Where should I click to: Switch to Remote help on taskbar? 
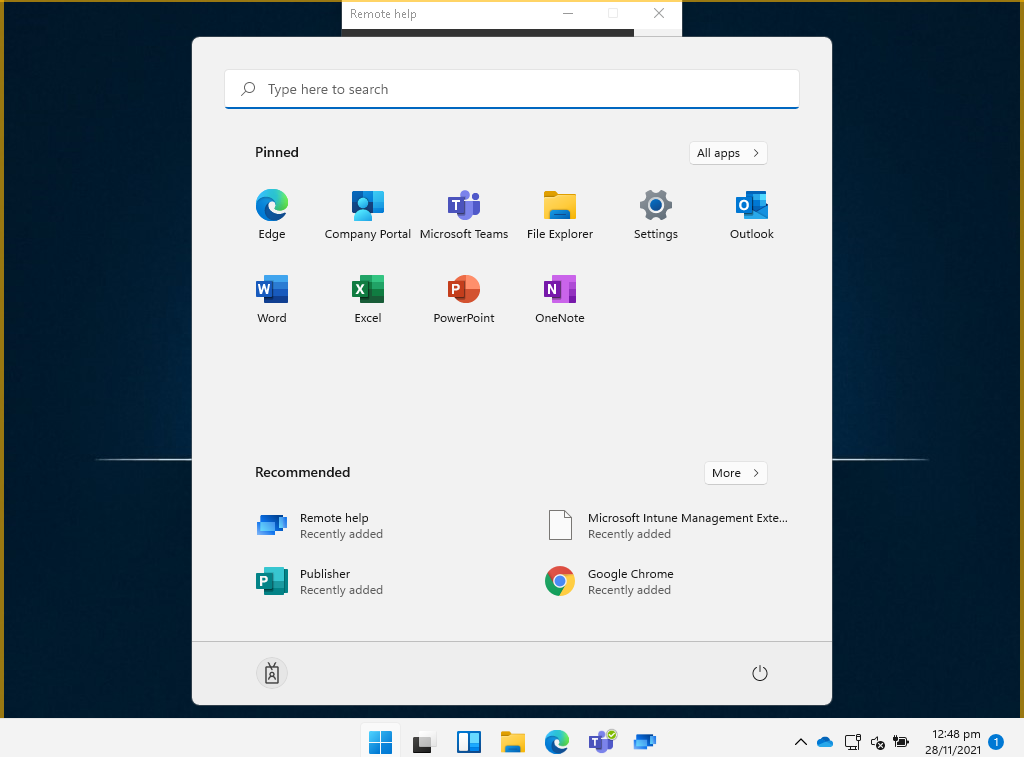pos(645,742)
